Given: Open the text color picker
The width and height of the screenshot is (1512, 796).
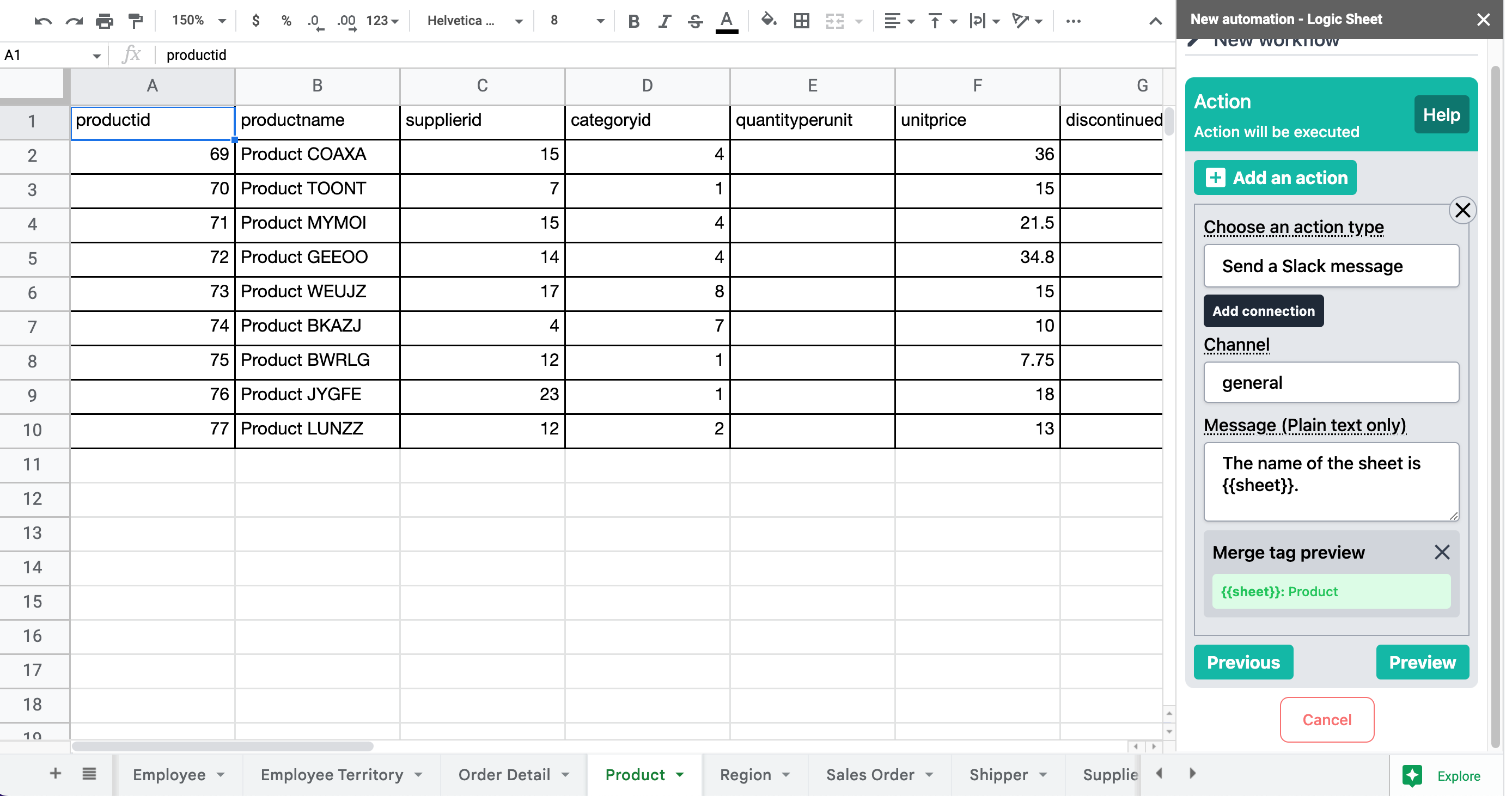Looking at the screenshot, I should (726, 21).
